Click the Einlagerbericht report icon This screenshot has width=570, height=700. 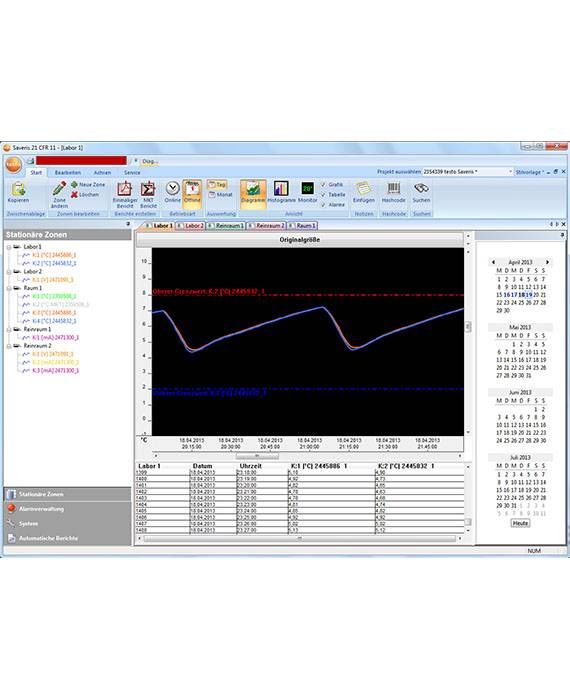[x=124, y=189]
